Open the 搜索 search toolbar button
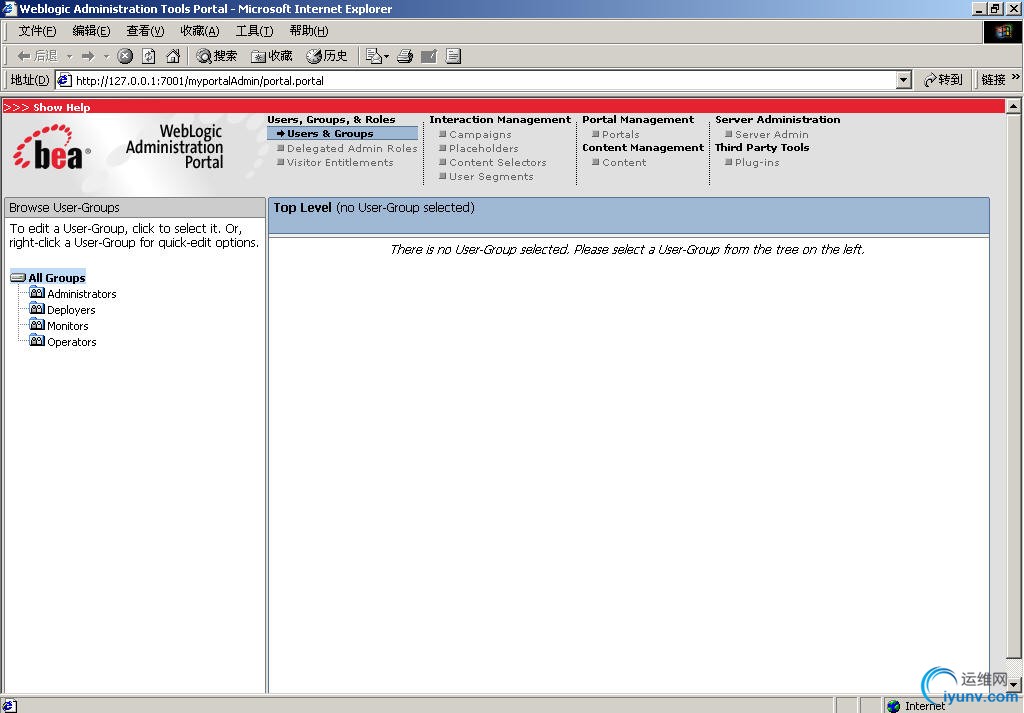Screen dimensions: 1024x713 pos(217,56)
